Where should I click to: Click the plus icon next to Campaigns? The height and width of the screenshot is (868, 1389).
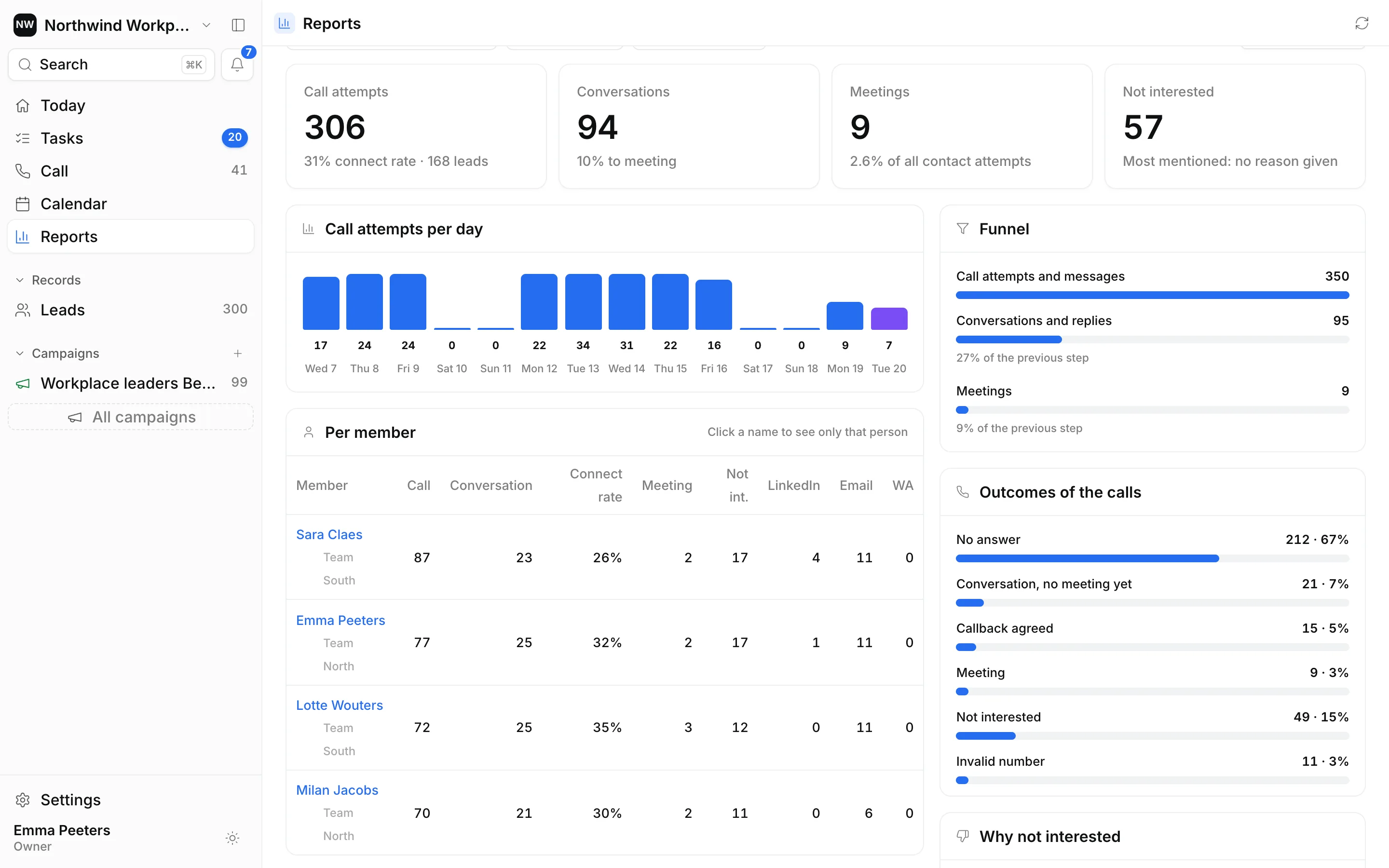(x=238, y=353)
